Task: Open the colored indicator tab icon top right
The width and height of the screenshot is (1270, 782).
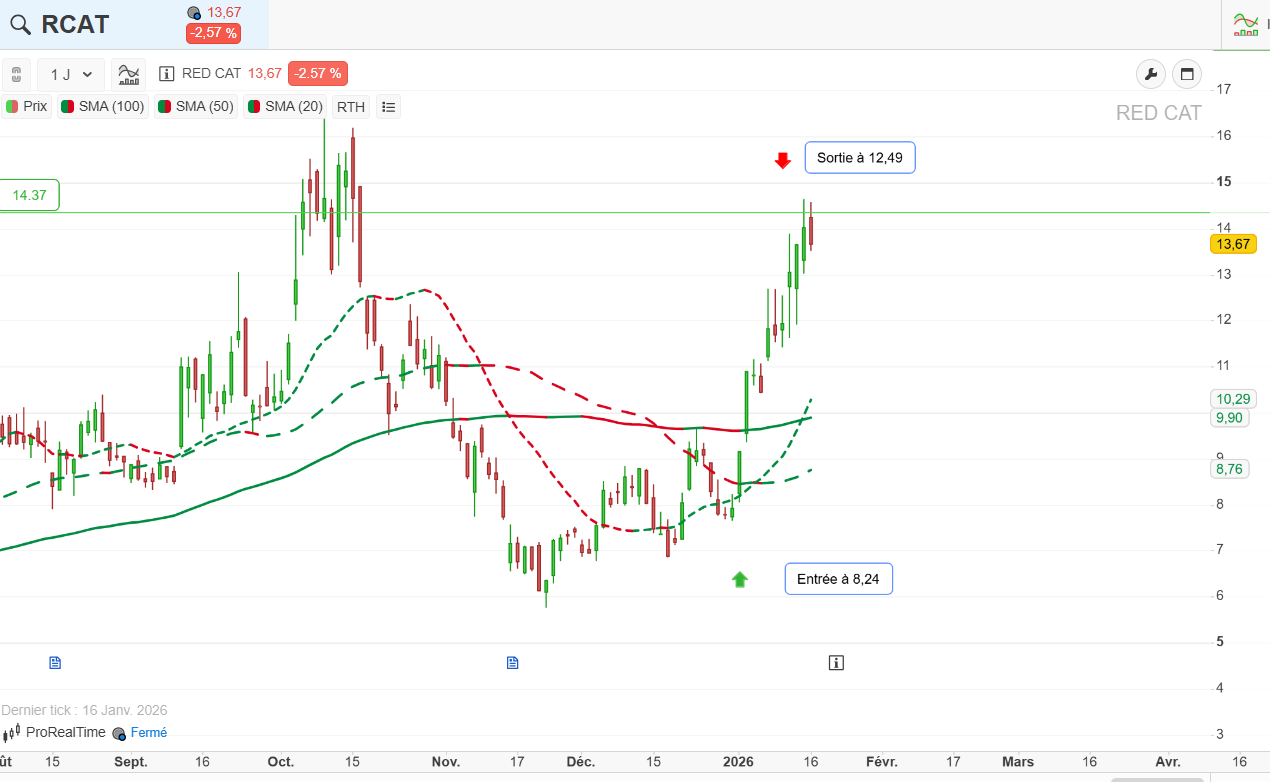Action: coord(1245,24)
